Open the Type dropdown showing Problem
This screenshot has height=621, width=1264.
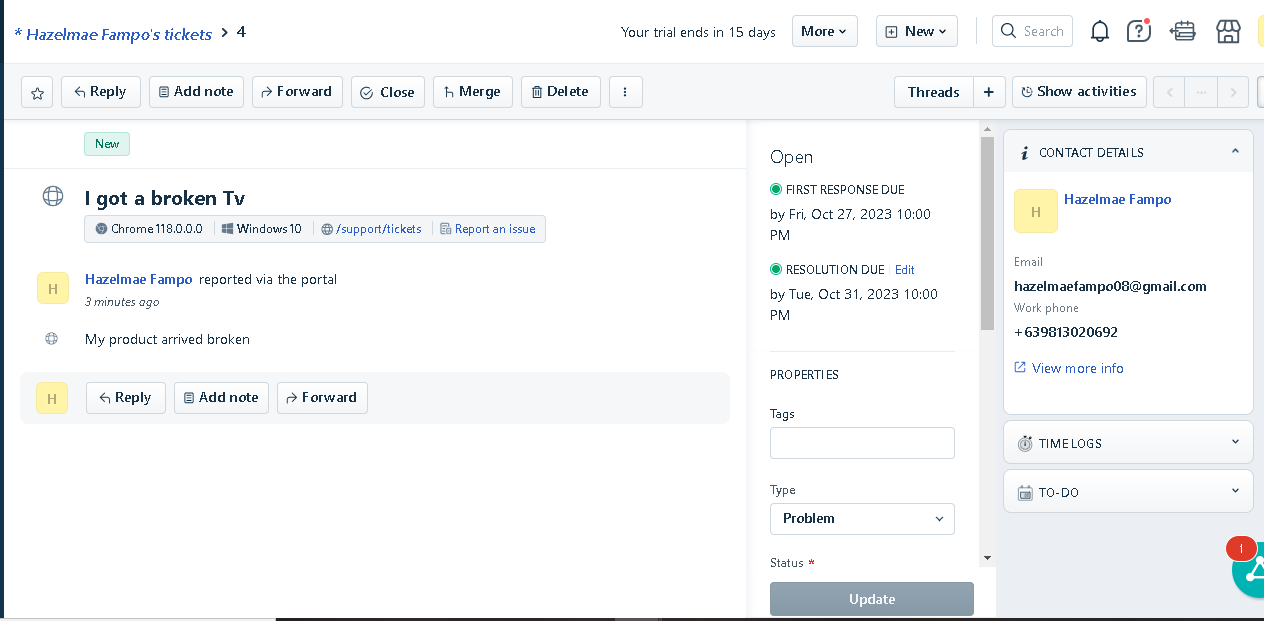click(x=862, y=519)
